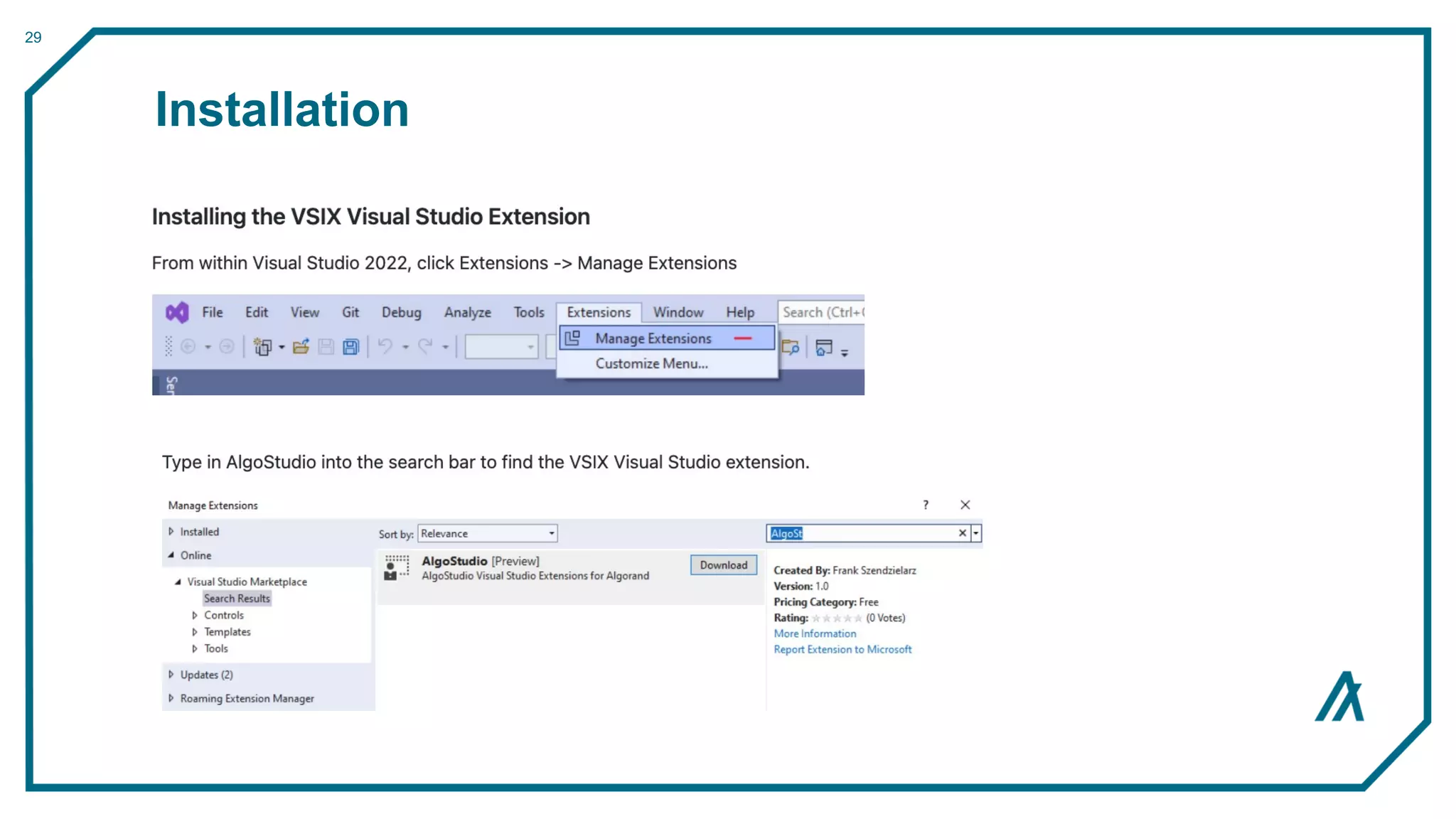Expand the Updates (2) node

(x=171, y=675)
